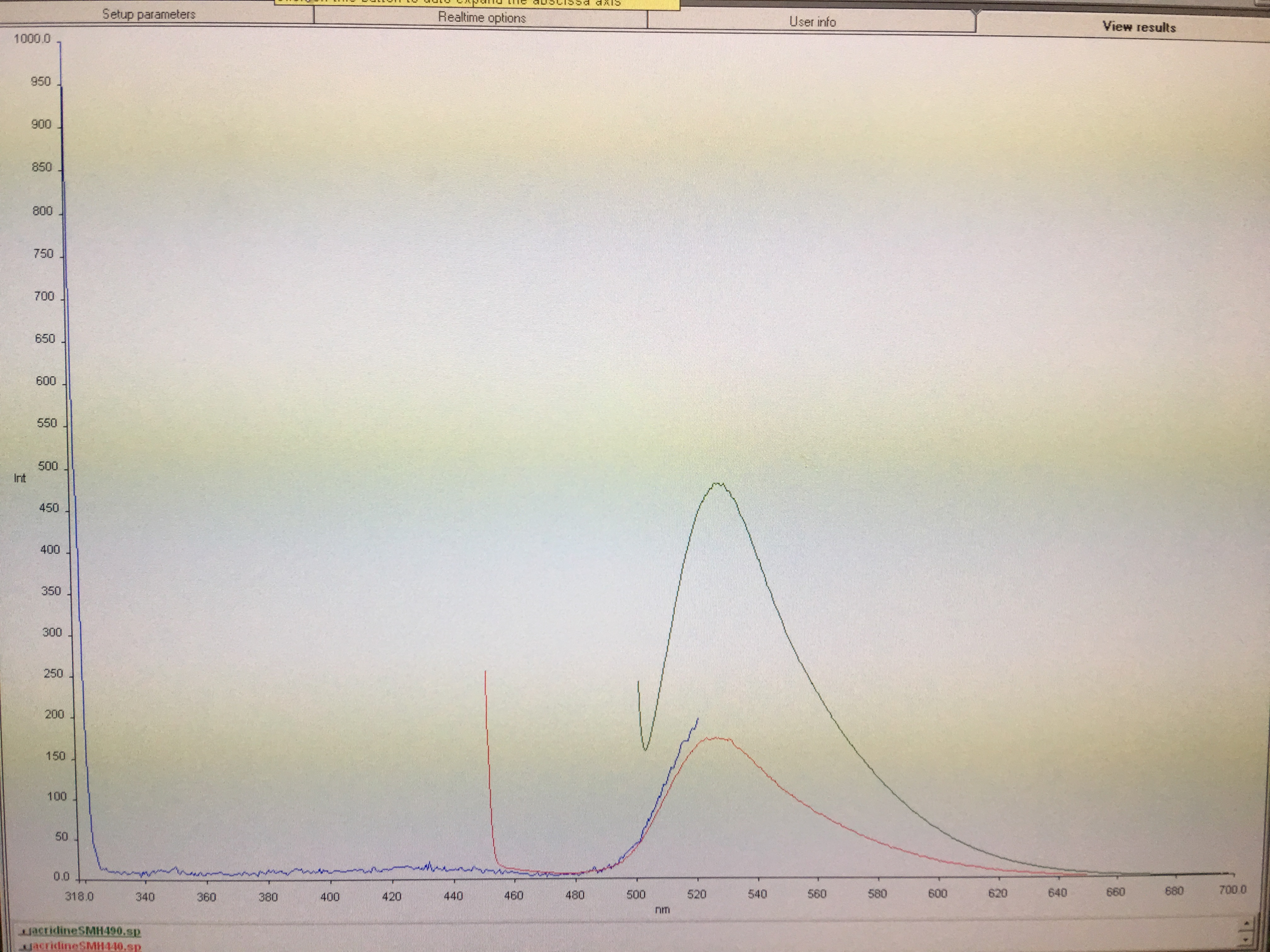Click the Int ordinate axis title

(20, 478)
